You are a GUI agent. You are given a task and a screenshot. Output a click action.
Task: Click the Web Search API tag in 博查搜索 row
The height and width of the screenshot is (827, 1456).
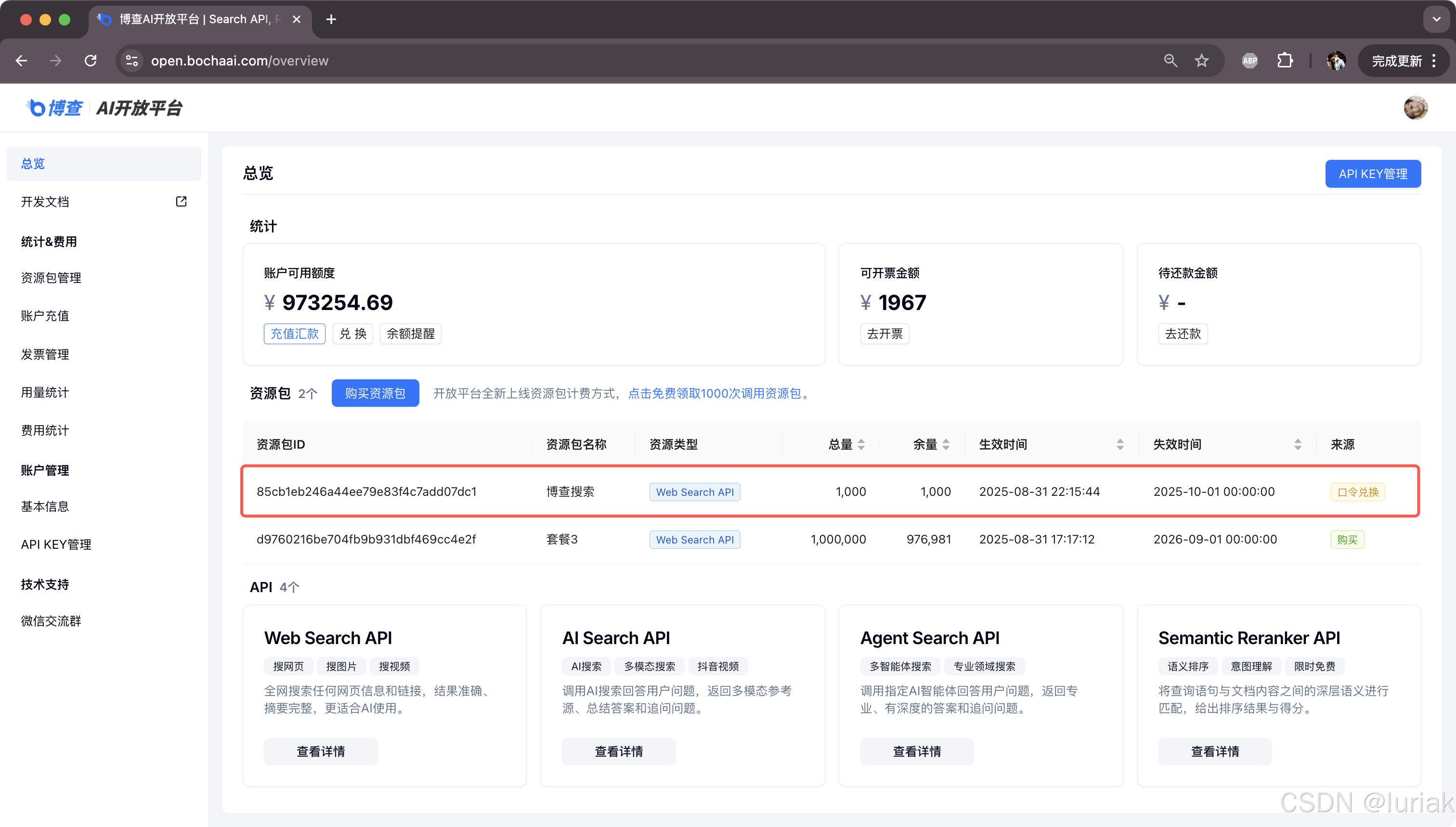click(x=695, y=492)
